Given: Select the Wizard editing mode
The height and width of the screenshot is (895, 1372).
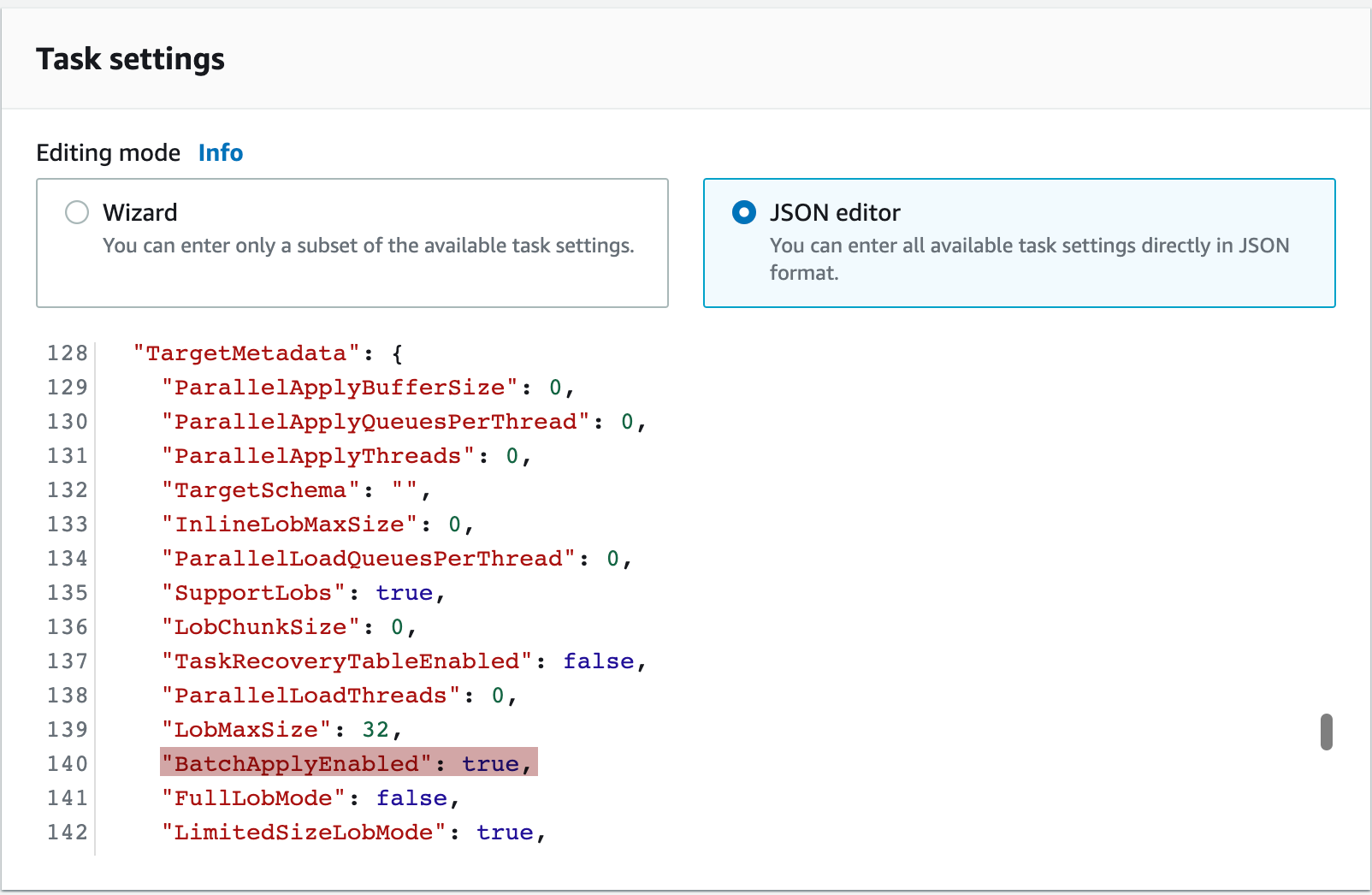Looking at the screenshot, I should [76, 212].
